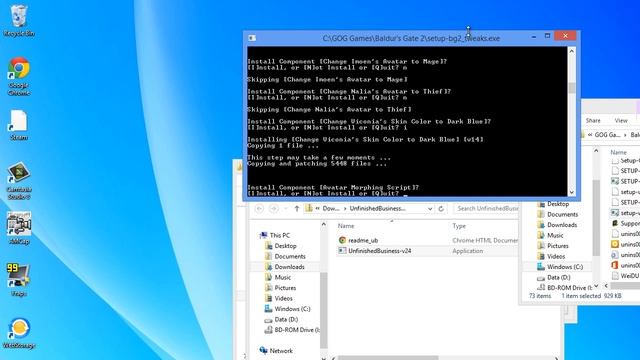Open the Share tab in Baldur's Gate window

(x=593, y=120)
